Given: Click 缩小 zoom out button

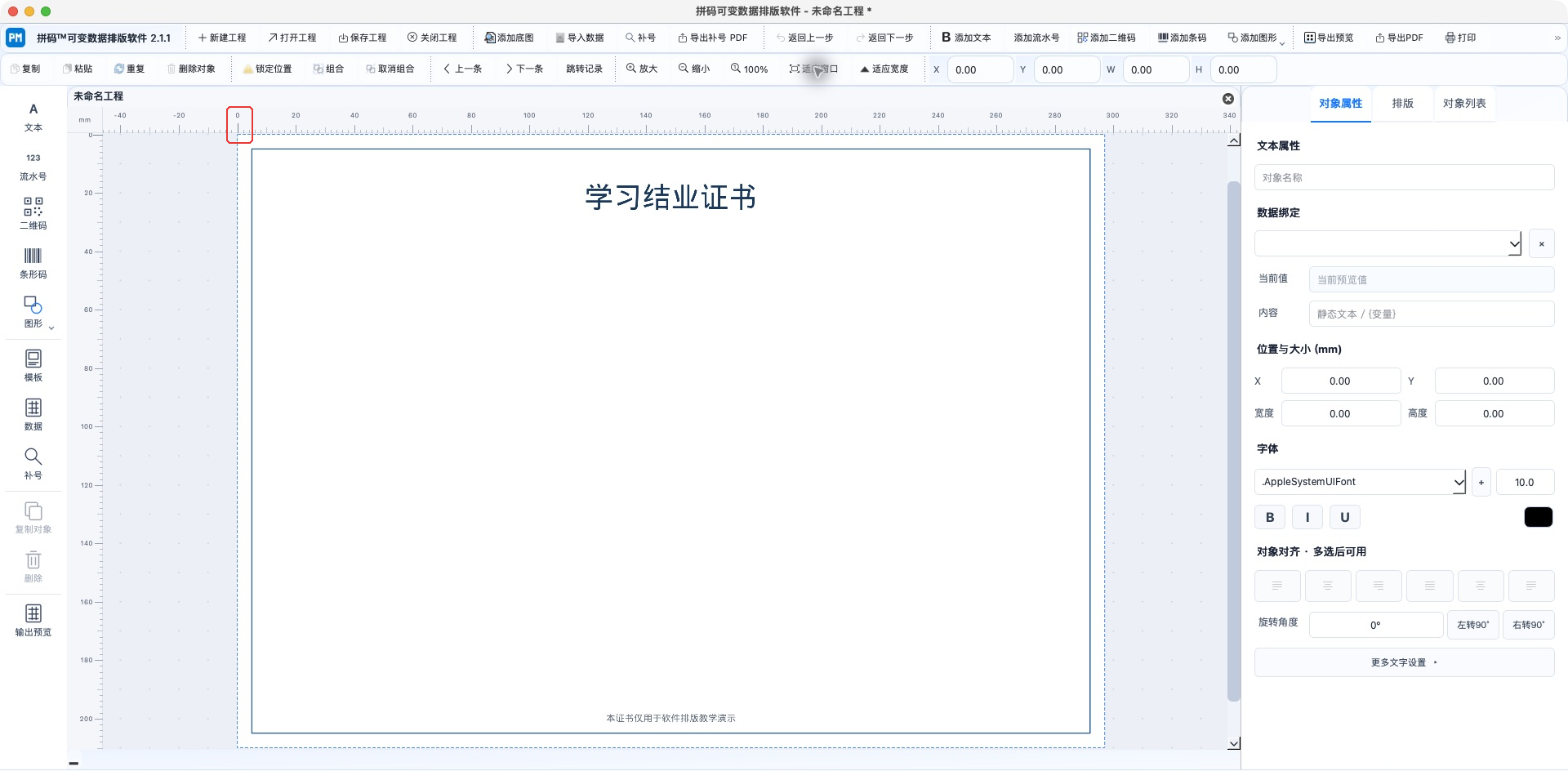Looking at the screenshot, I should (694, 69).
